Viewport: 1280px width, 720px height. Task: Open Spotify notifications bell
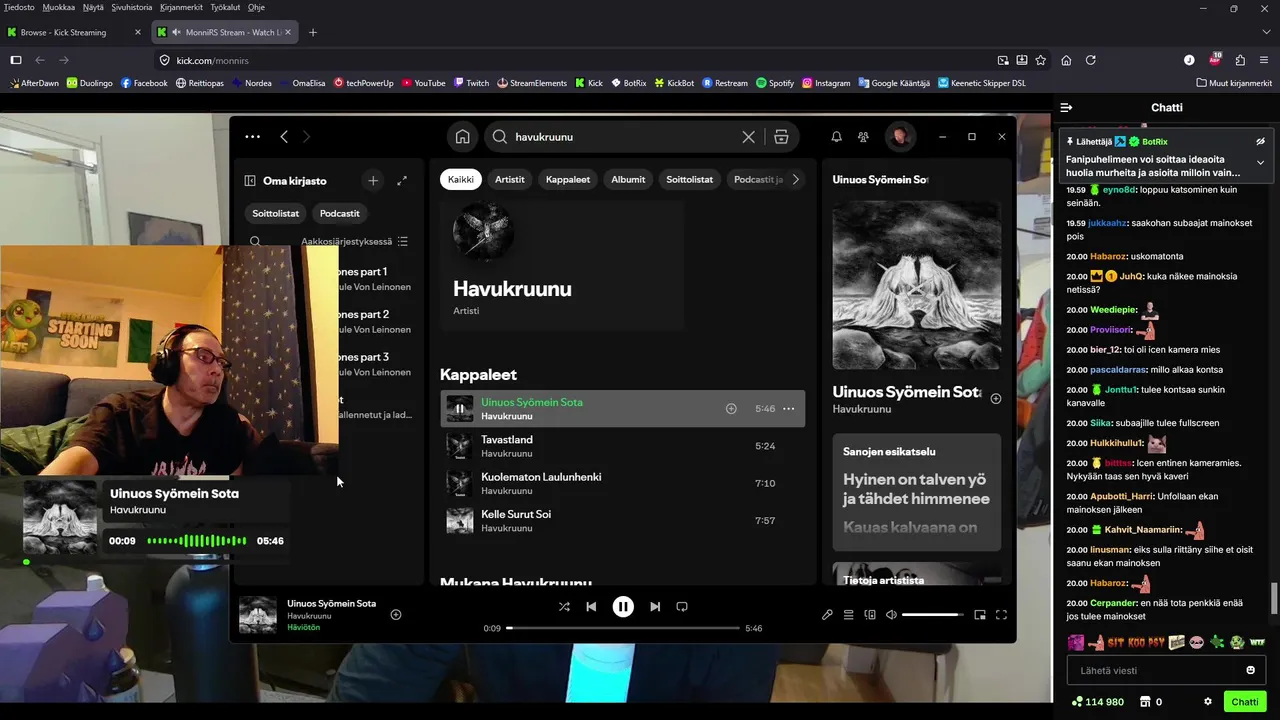[x=836, y=137]
